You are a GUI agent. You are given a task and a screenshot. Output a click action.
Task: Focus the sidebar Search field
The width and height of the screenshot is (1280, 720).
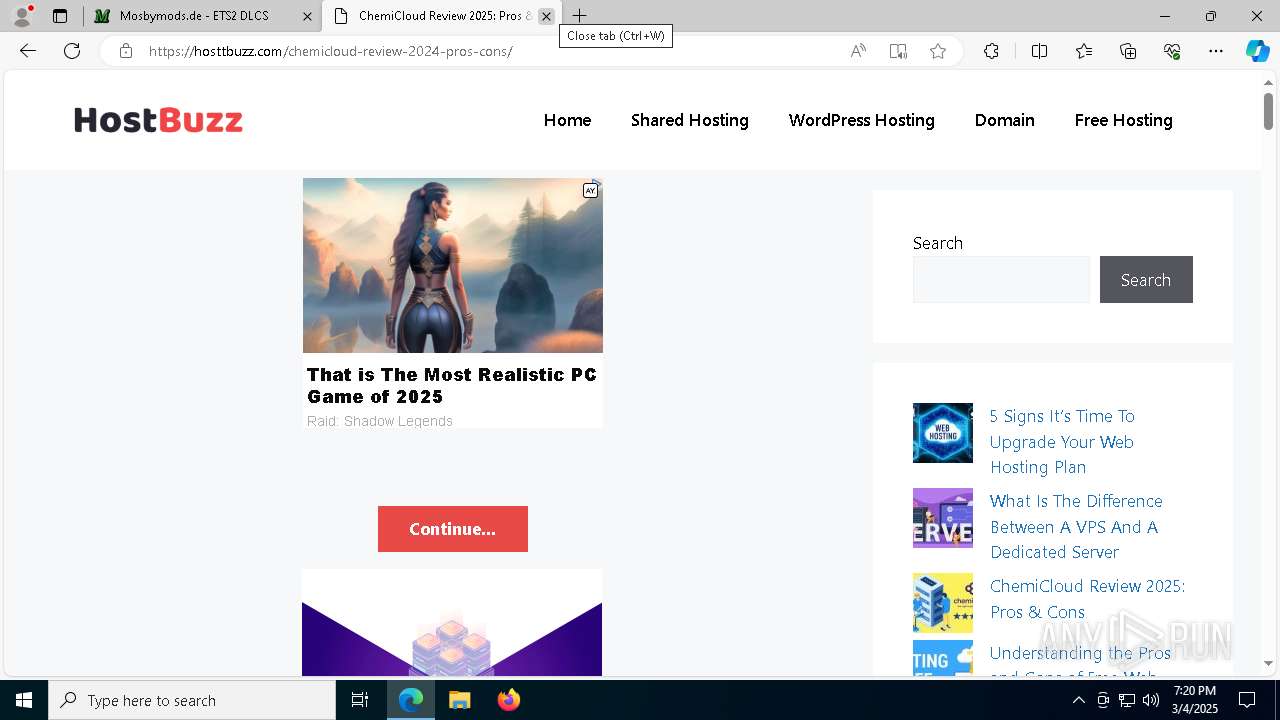pyautogui.click(x=1001, y=280)
